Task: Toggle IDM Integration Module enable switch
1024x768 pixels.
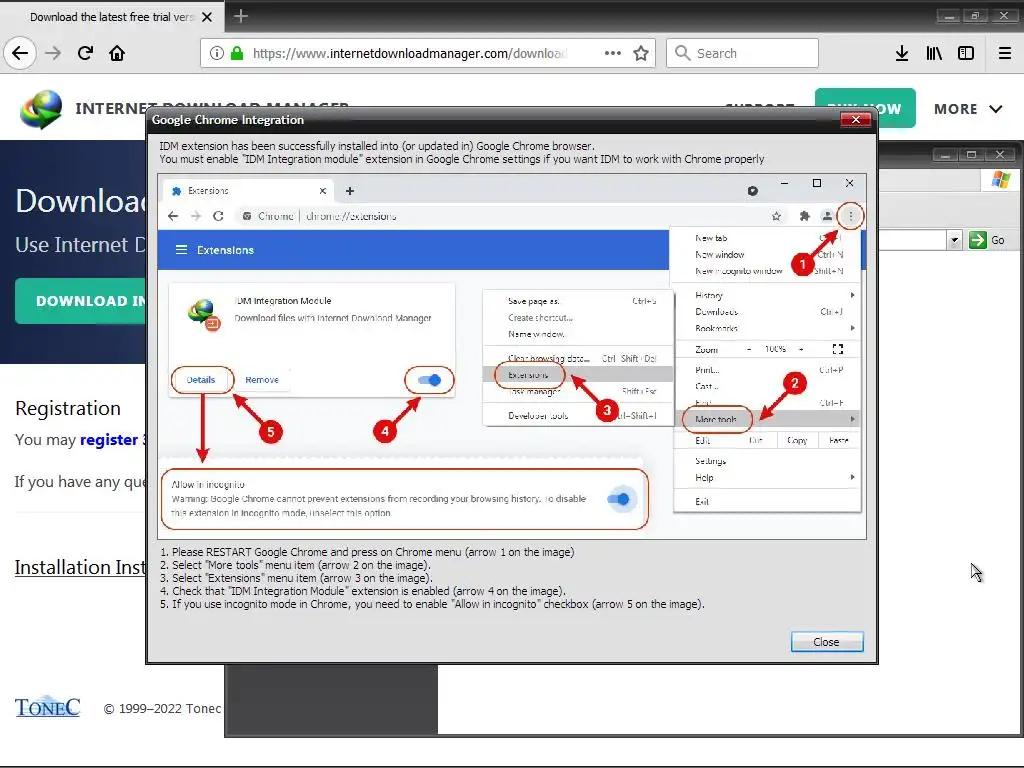Action: [429, 380]
